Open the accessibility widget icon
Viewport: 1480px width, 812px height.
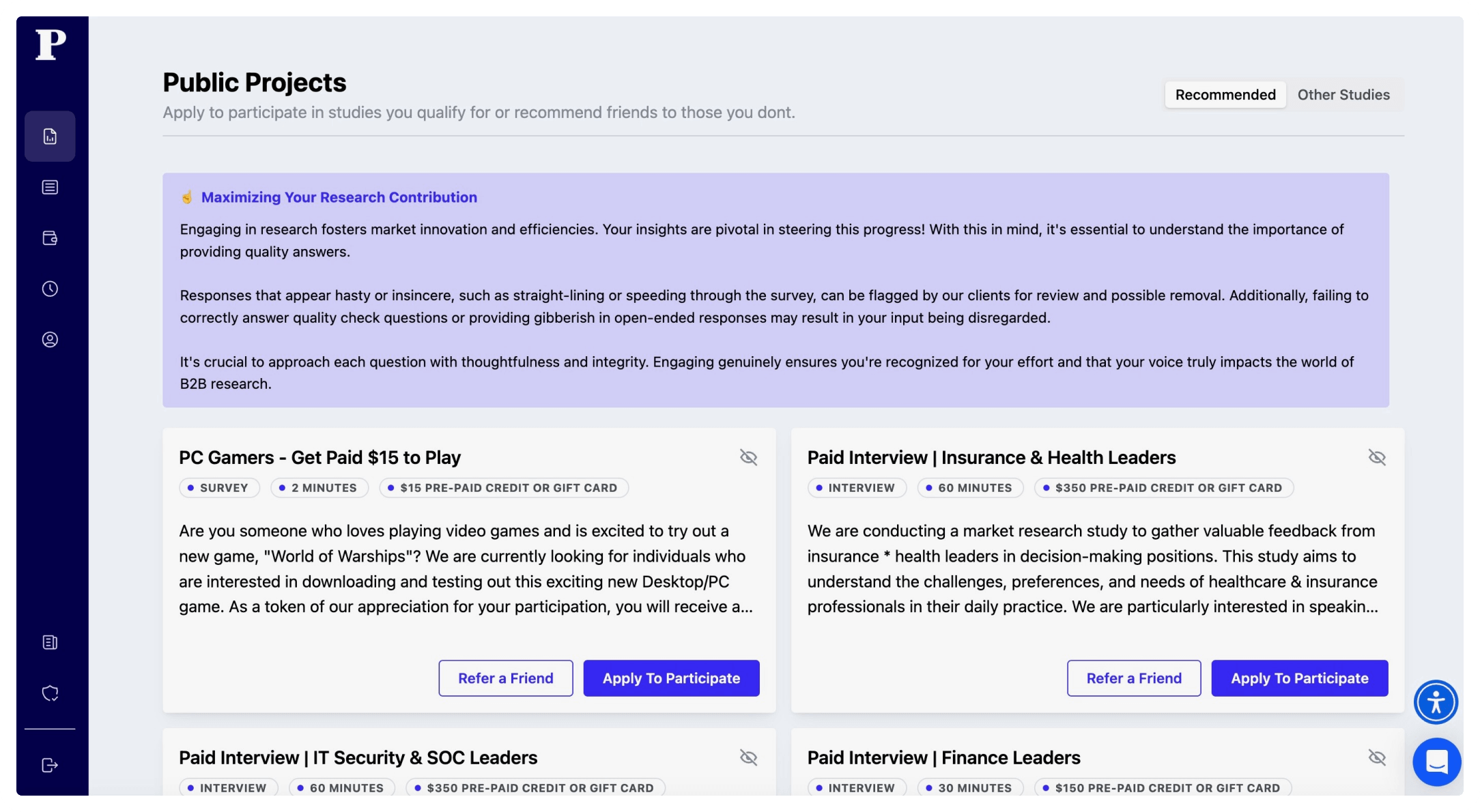pyautogui.click(x=1436, y=702)
